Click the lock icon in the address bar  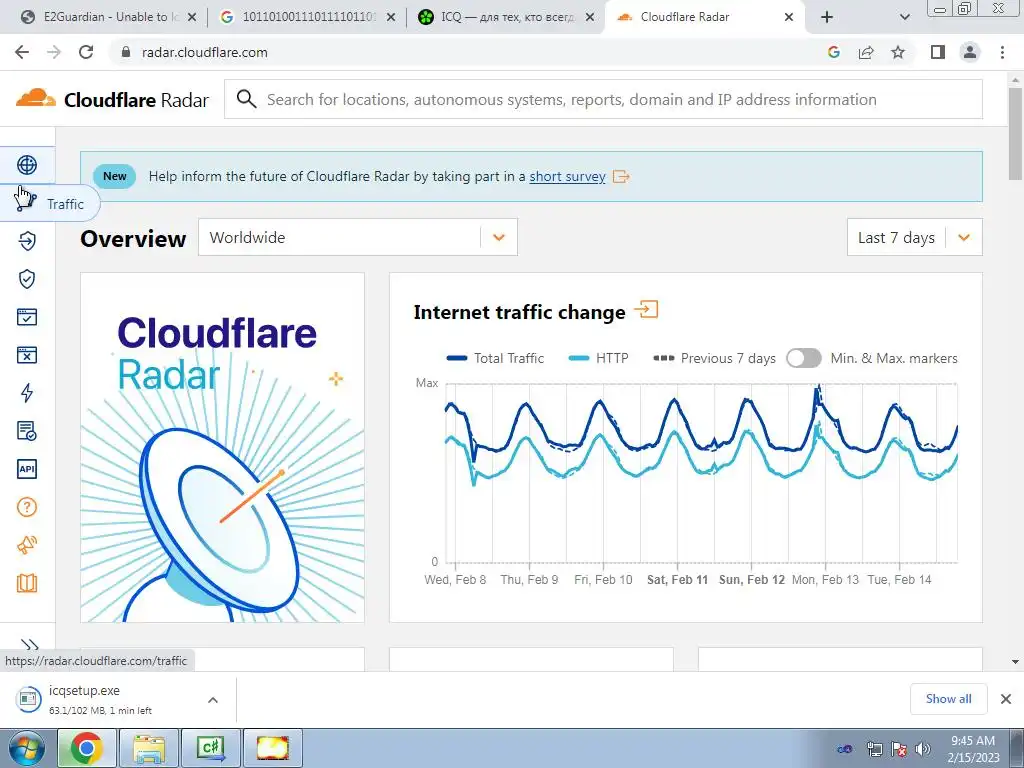126,52
